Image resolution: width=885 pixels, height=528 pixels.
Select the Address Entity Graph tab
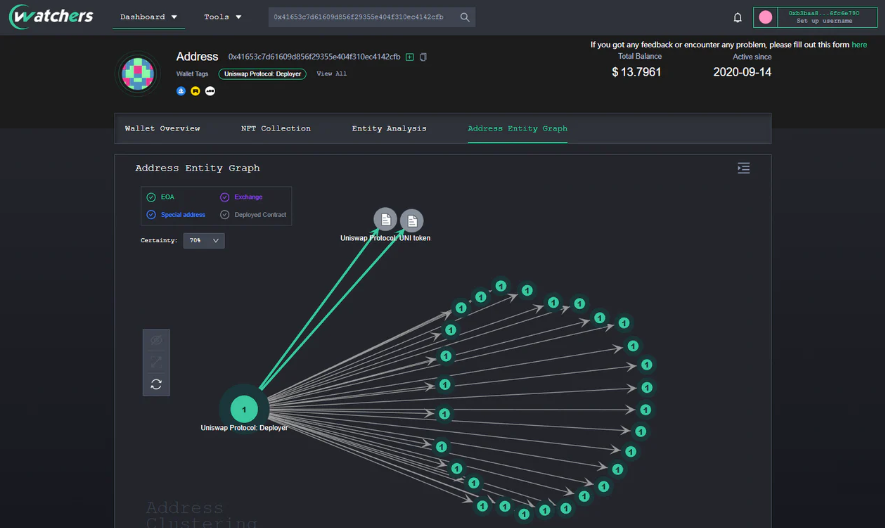[518, 129]
